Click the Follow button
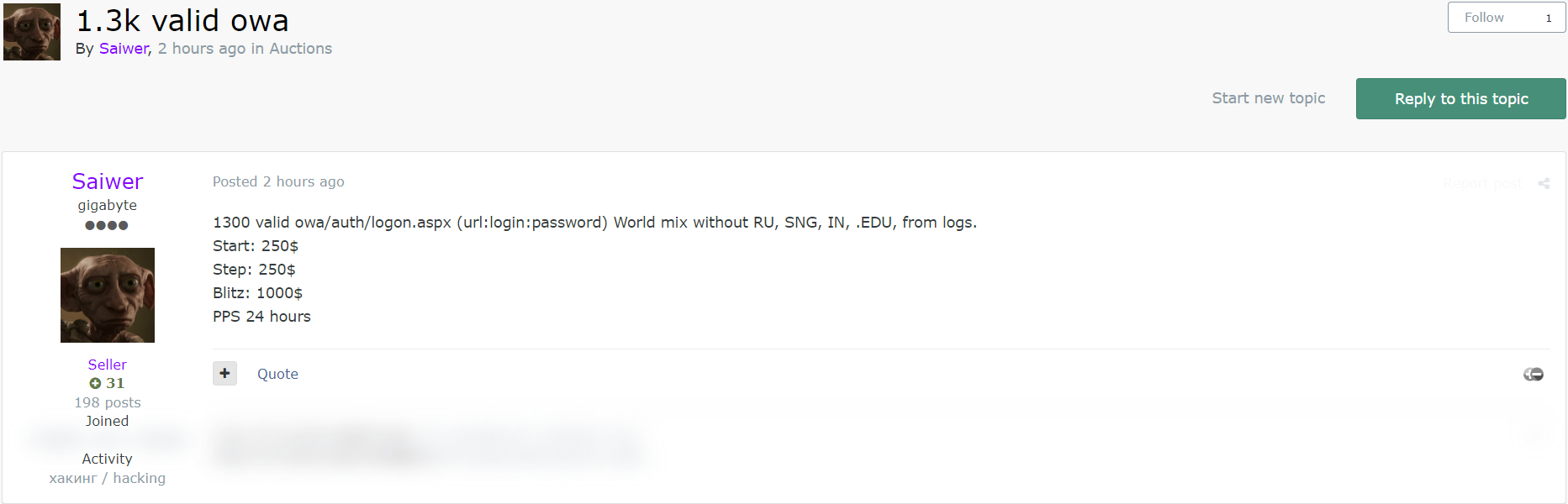This screenshot has width=1568, height=504. (x=1484, y=18)
